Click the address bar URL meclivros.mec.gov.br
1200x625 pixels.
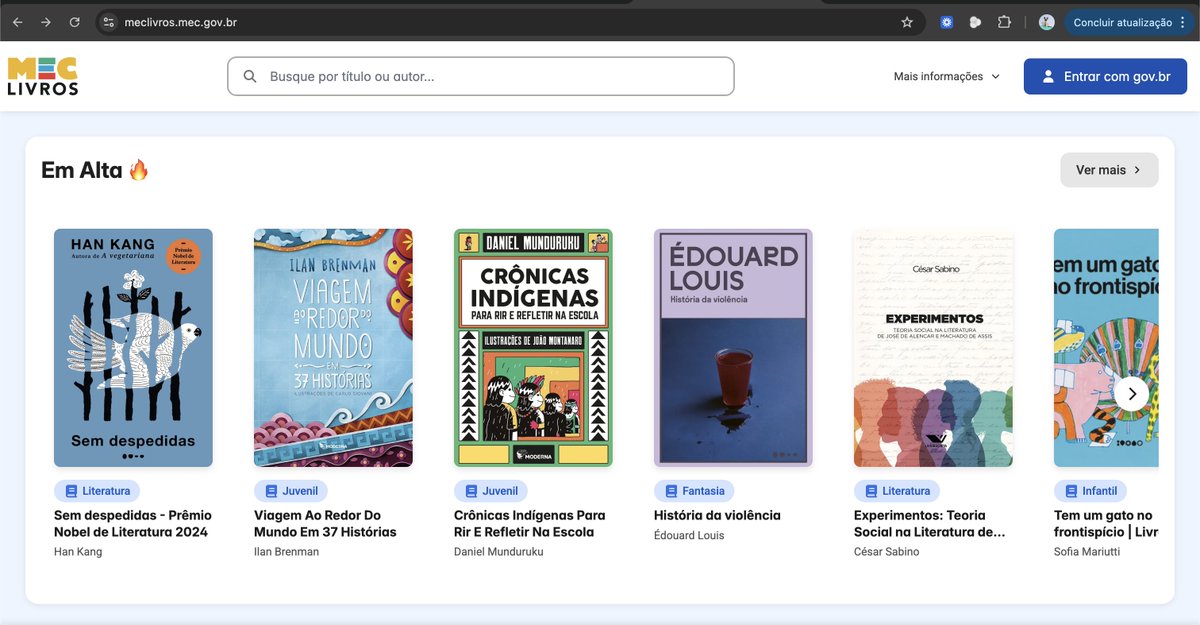(x=181, y=22)
